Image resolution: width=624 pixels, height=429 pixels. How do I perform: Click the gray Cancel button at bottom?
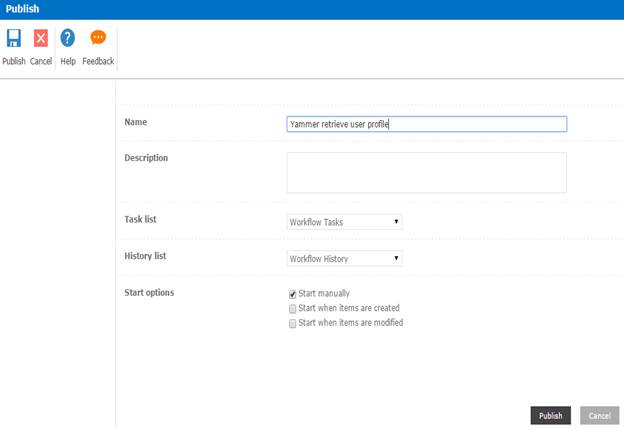pos(599,416)
